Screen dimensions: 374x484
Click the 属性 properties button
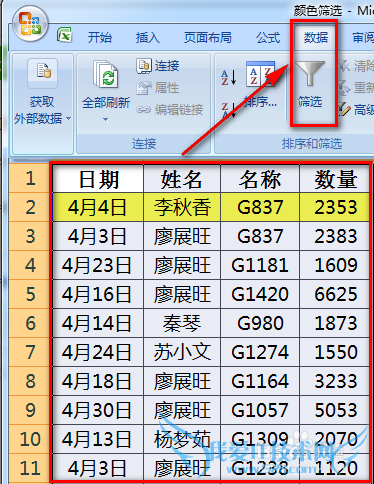coord(158,88)
